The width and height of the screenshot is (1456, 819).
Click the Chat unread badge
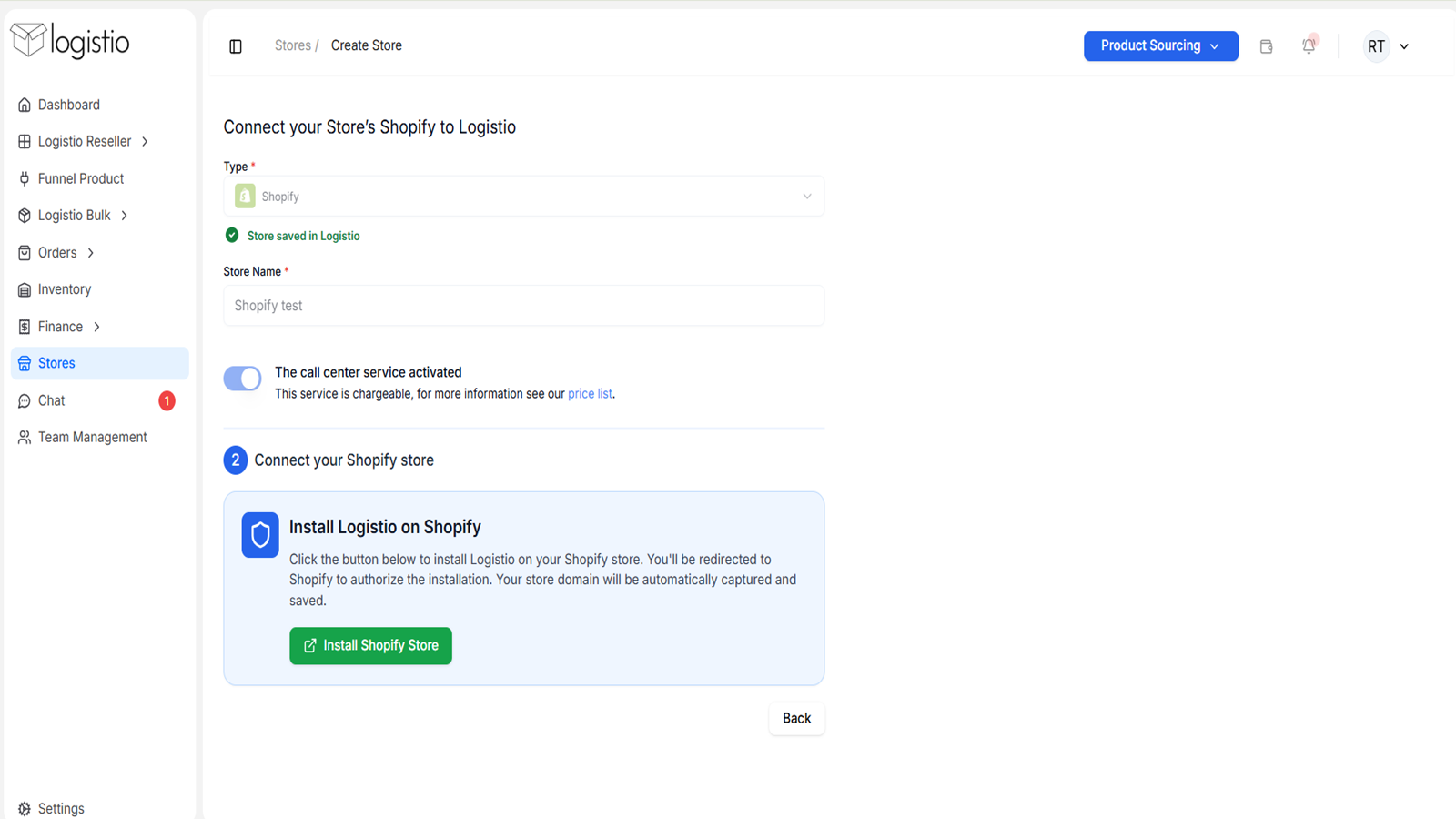(x=167, y=400)
